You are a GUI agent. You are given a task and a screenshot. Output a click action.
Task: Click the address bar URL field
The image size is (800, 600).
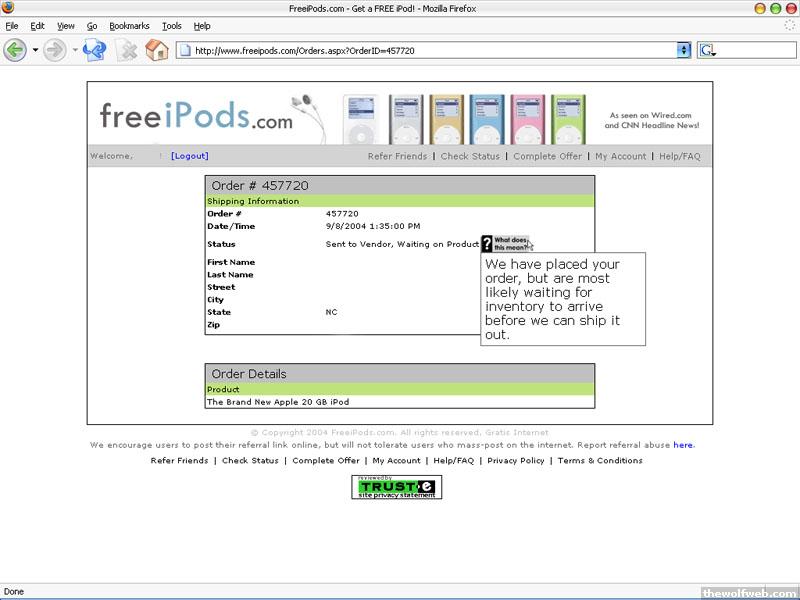point(430,50)
